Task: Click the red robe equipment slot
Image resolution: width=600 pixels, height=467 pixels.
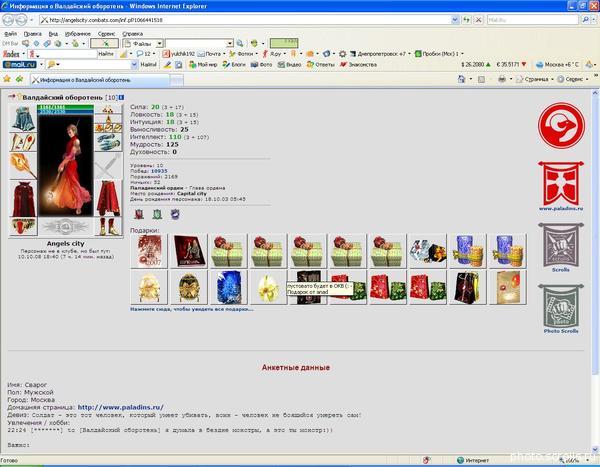Action: point(23,199)
